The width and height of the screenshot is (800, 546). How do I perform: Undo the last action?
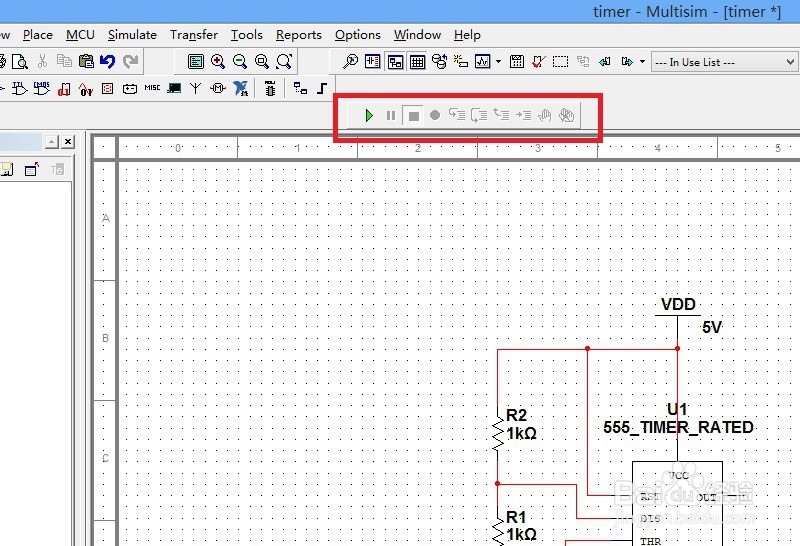click(108, 61)
